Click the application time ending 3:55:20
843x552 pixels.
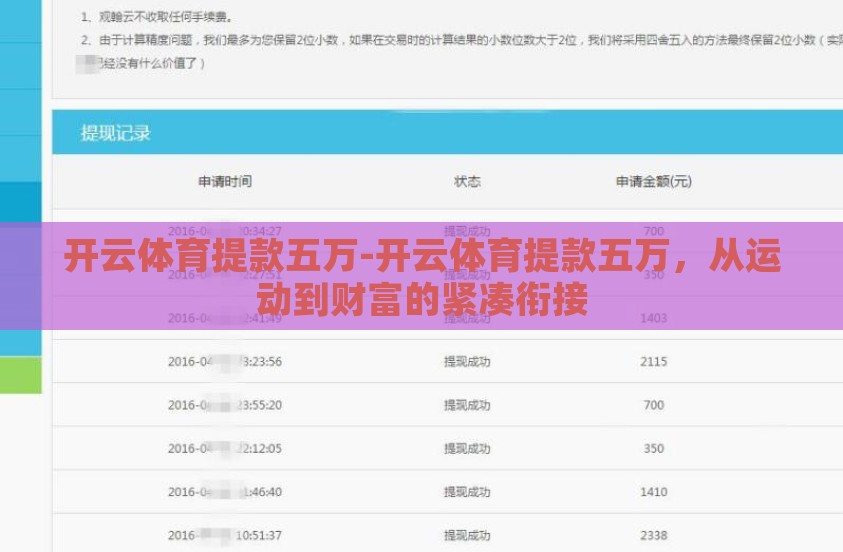click(x=225, y=405)
